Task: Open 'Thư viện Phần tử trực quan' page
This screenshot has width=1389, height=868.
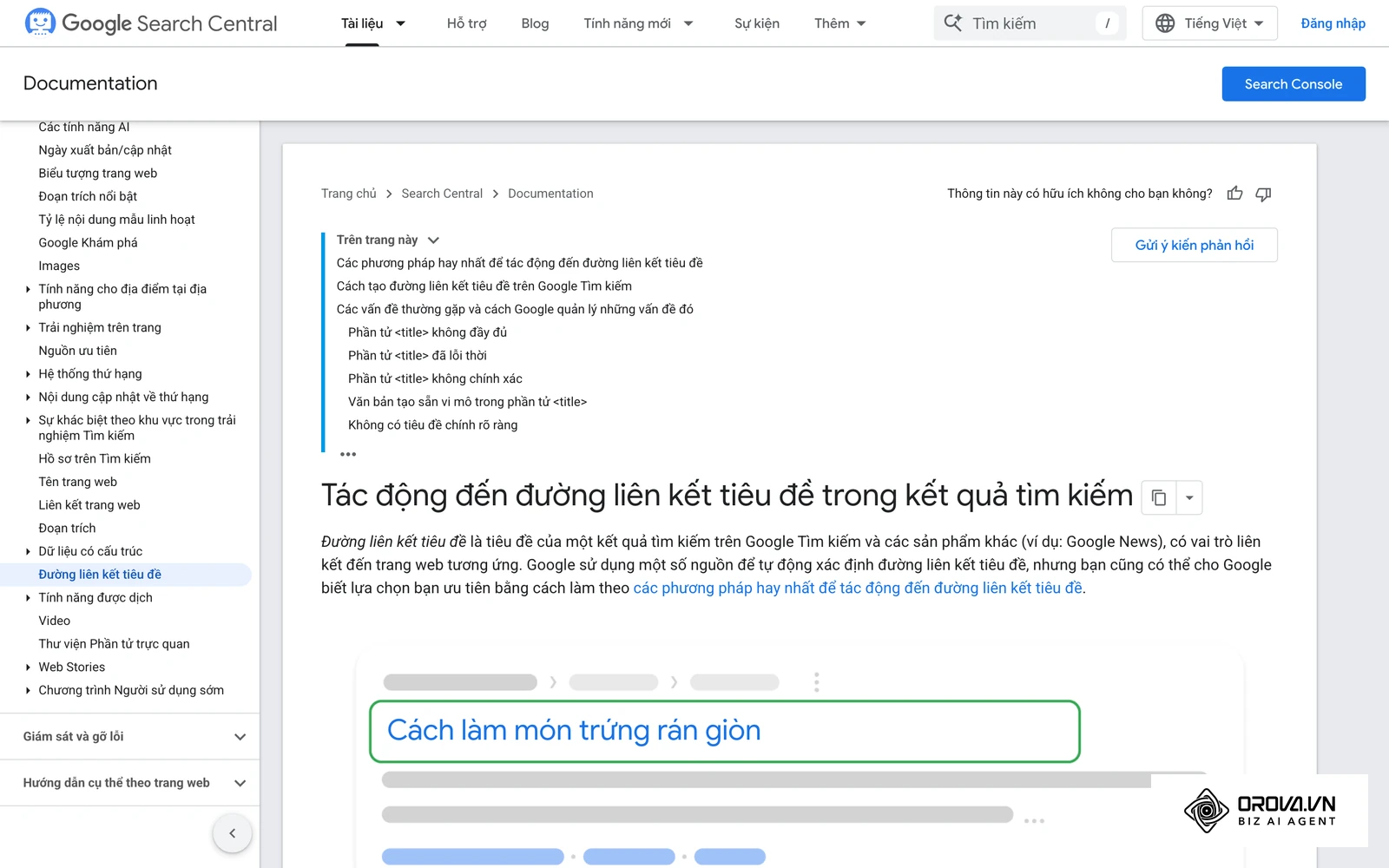Action: pos(114,644)
